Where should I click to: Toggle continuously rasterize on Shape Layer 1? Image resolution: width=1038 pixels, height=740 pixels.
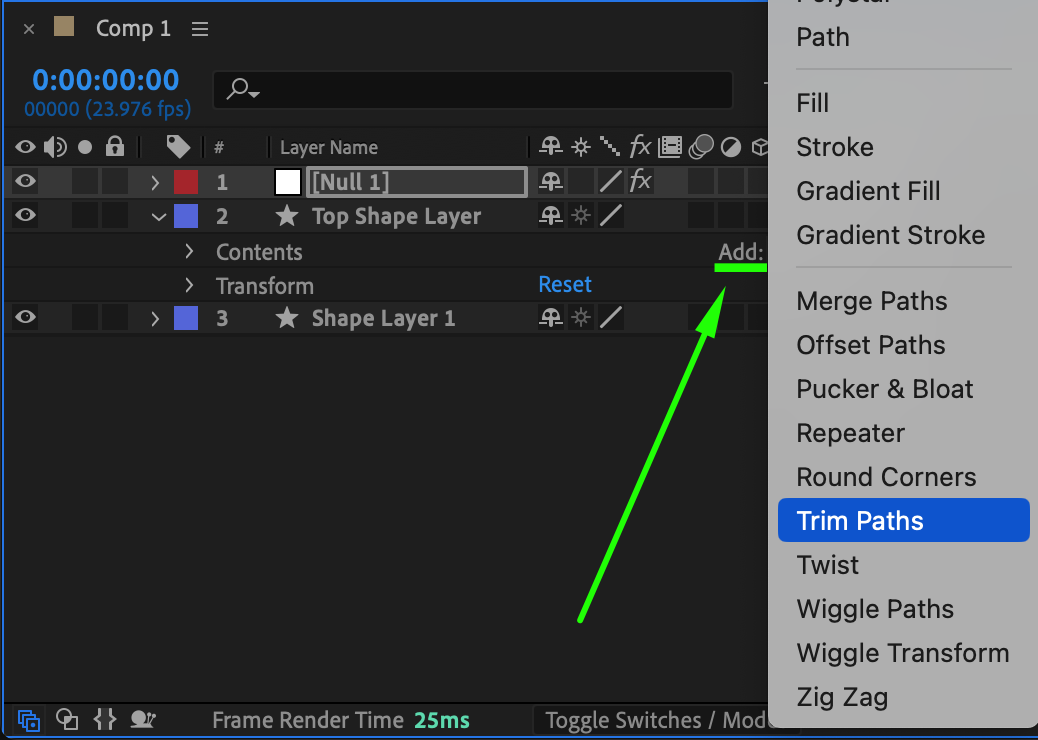[580, 318]
